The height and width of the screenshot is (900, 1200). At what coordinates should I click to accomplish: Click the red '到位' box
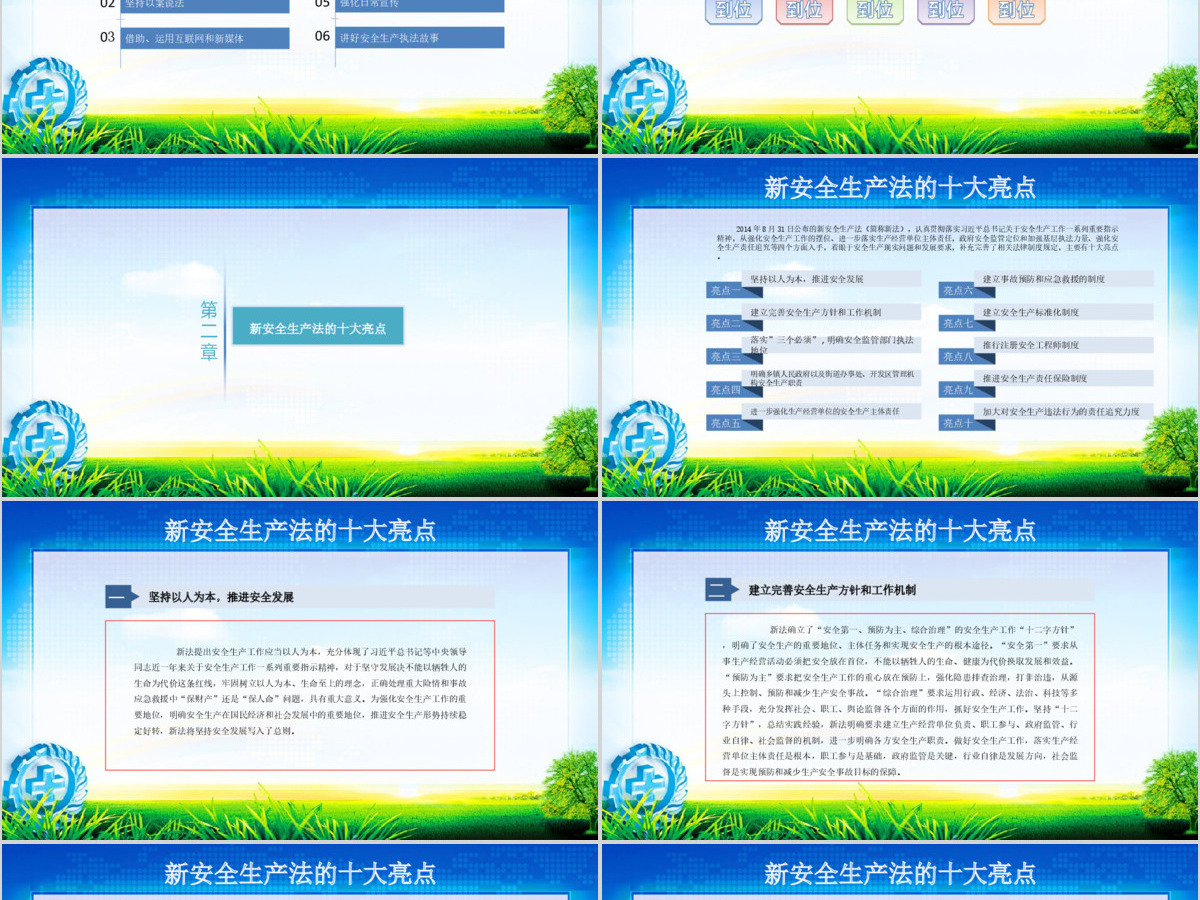tap(804, 10)
